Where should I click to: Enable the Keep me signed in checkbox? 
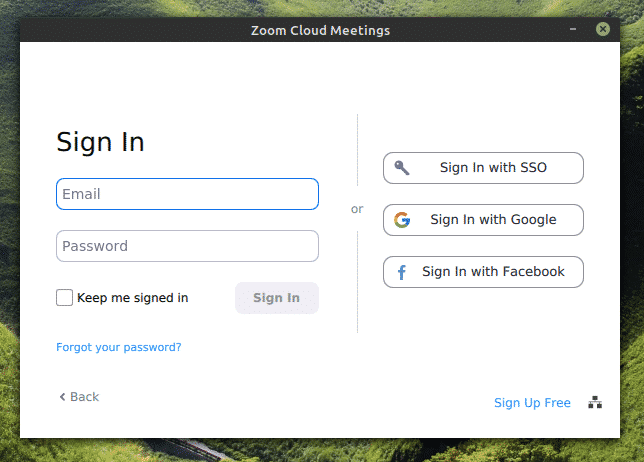(65, 297)
